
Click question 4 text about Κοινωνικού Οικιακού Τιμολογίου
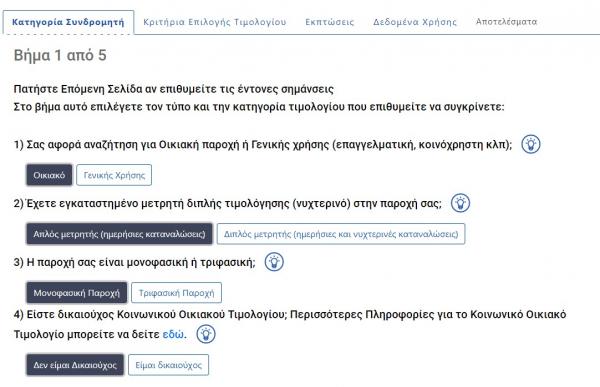(x=290, y=324)
